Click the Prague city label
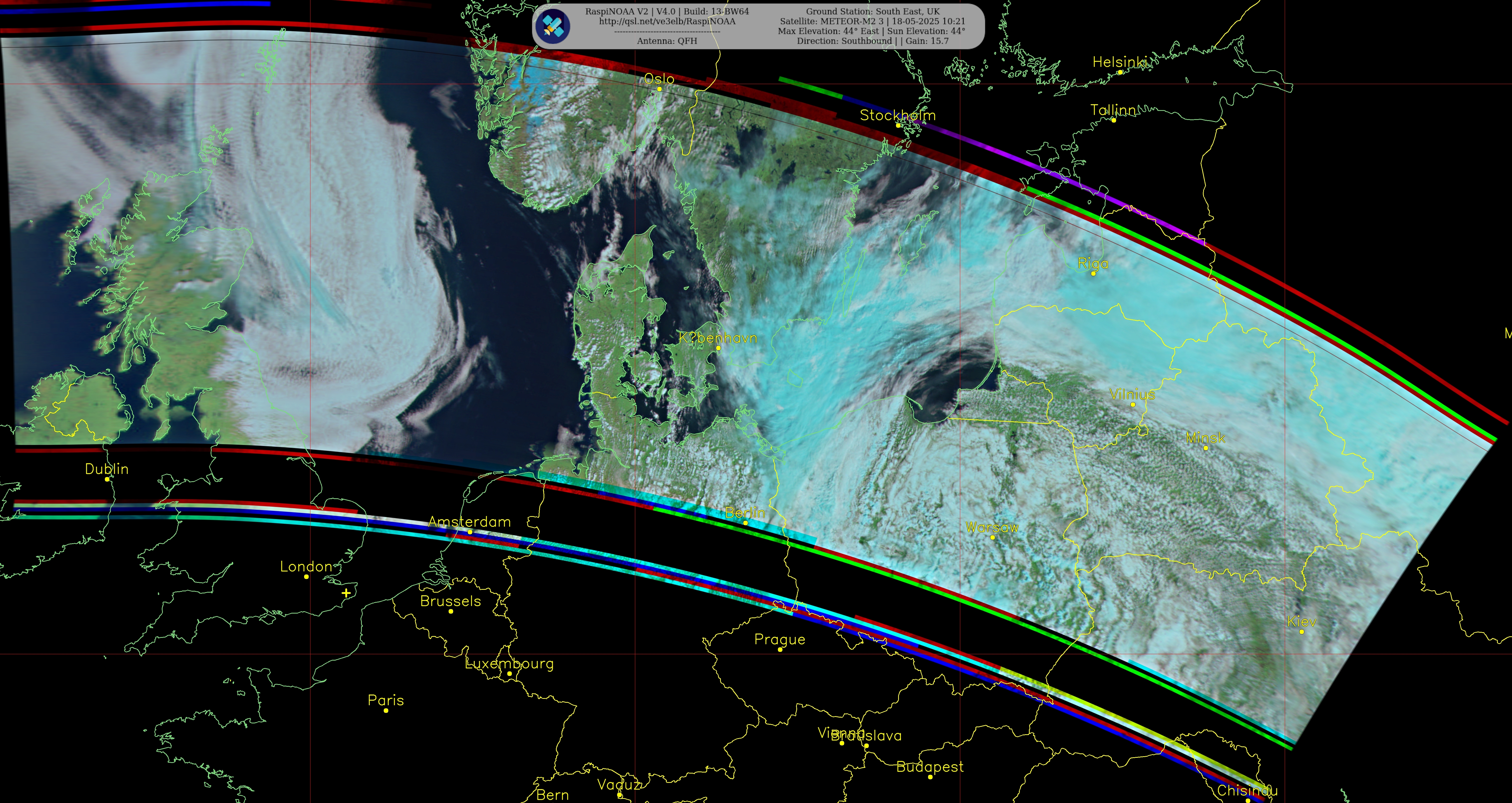The width and height of the screenshot is (1512, 803). click(x=780, y=640)
